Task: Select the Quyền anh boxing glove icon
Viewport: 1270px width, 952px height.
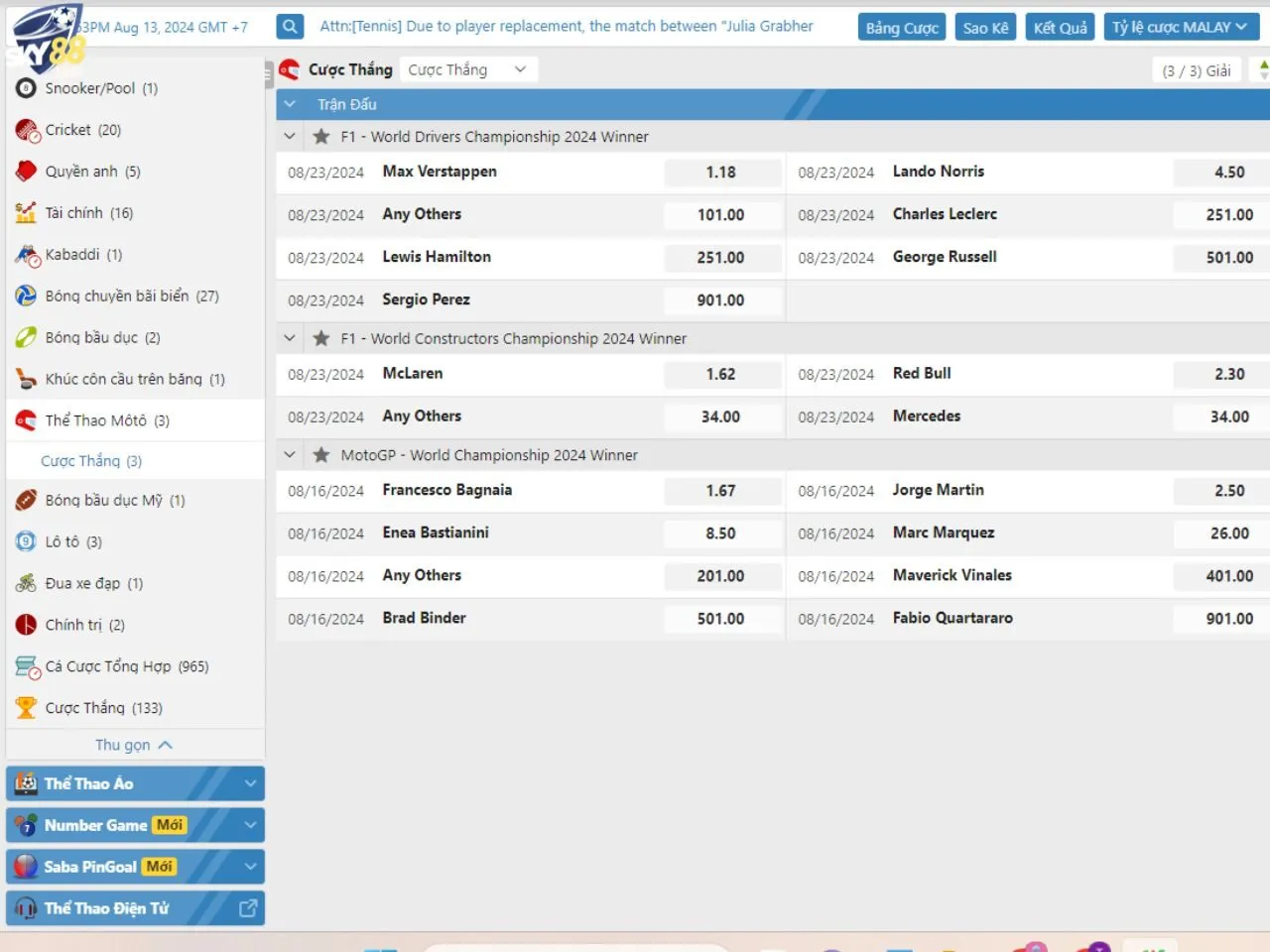Action: click(x=26, y=172)
